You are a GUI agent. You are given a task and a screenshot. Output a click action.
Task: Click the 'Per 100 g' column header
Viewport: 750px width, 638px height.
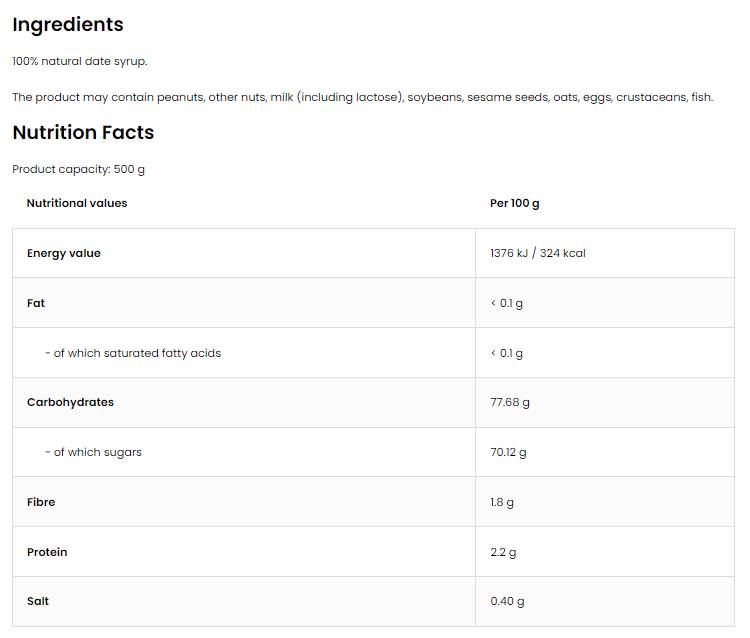514,203
